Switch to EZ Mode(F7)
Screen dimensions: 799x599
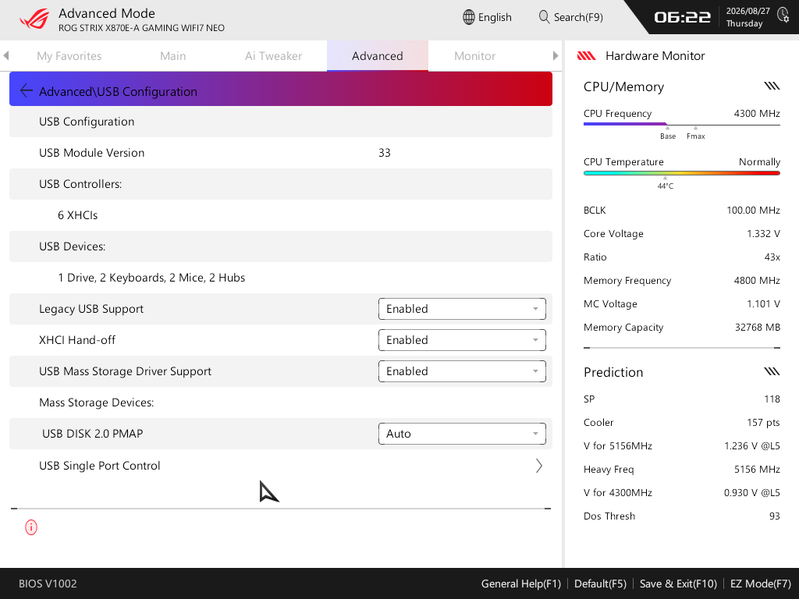(760, 584)
